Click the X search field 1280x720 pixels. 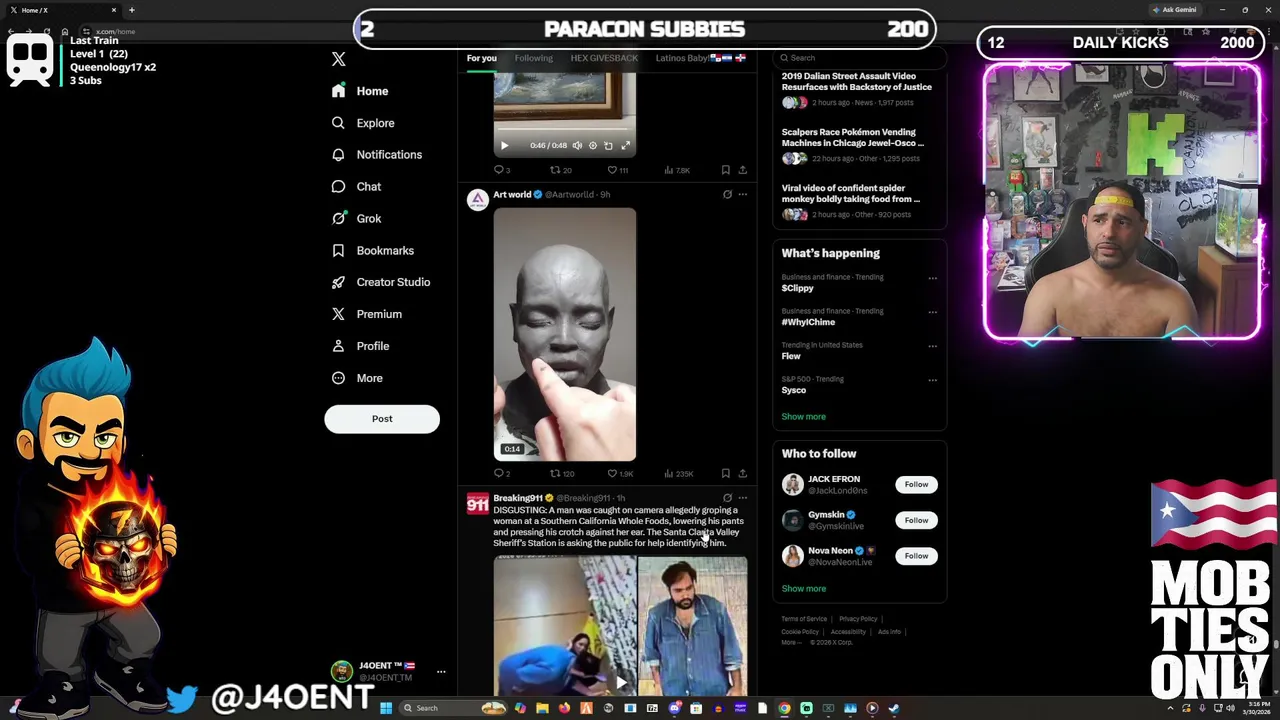pyautogui.click(x=860, y=58)
